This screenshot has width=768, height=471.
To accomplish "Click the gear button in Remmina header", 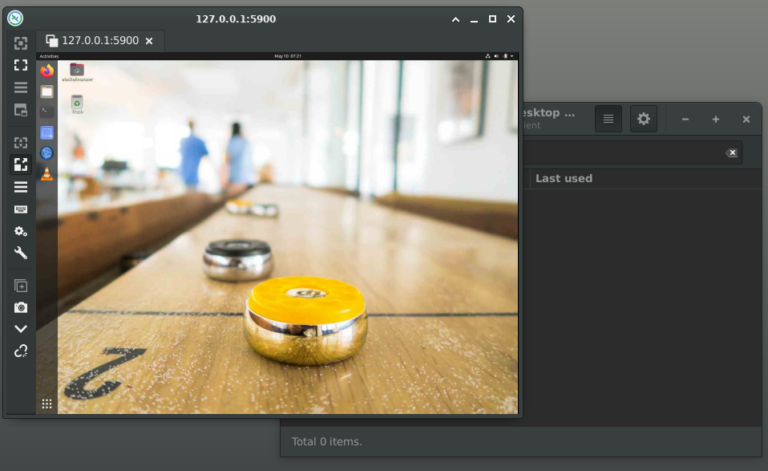I will pos(643,119).
